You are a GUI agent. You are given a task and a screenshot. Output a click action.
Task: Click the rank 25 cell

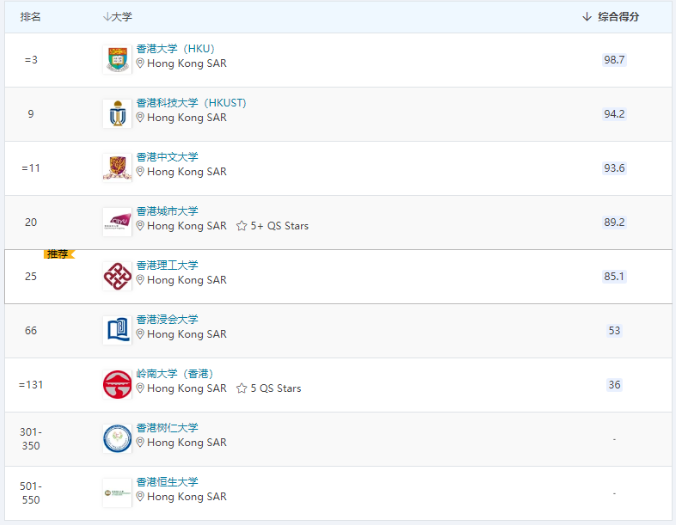(31, 276)
